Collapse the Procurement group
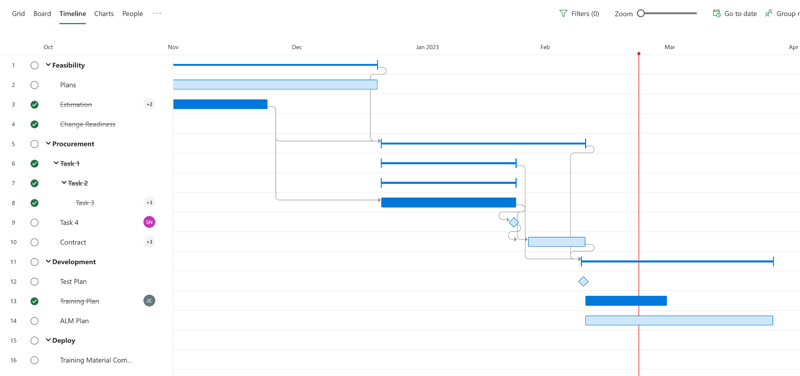Image resolution: width=800 pixels, height=376 pixels. coord(48,144)
